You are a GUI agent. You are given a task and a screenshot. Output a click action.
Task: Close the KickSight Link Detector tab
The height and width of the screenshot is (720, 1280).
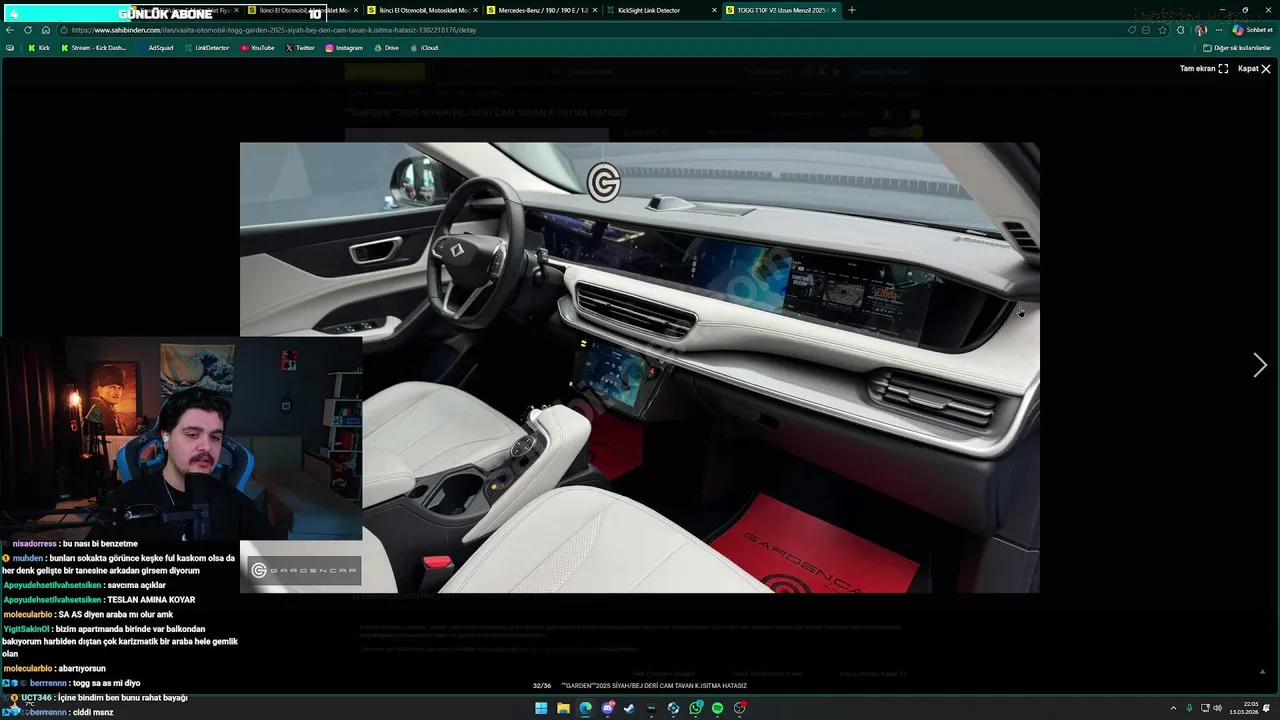pos(714,10)
